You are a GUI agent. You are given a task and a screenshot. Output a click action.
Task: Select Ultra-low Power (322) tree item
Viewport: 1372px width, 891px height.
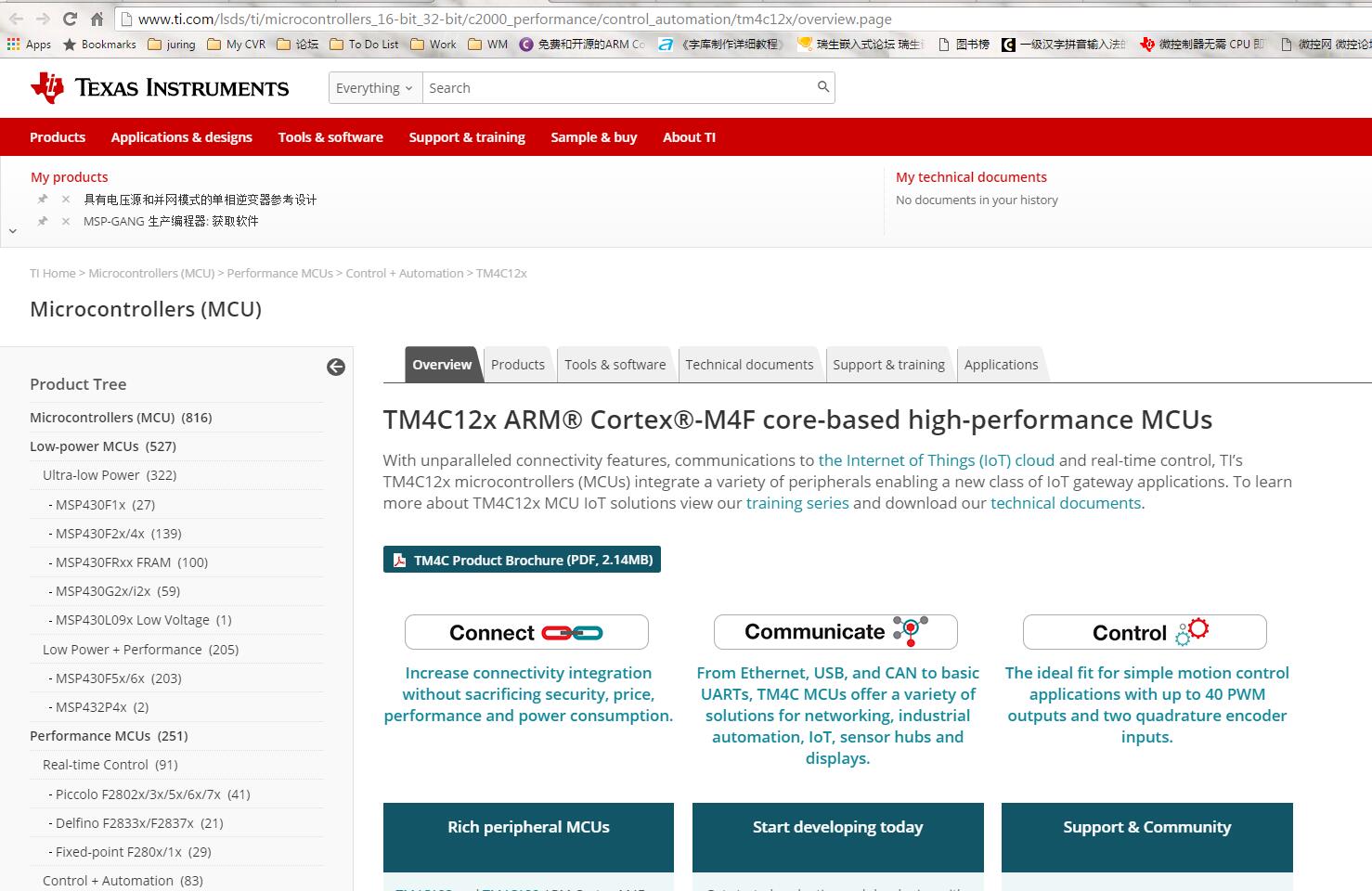[110, 475]
